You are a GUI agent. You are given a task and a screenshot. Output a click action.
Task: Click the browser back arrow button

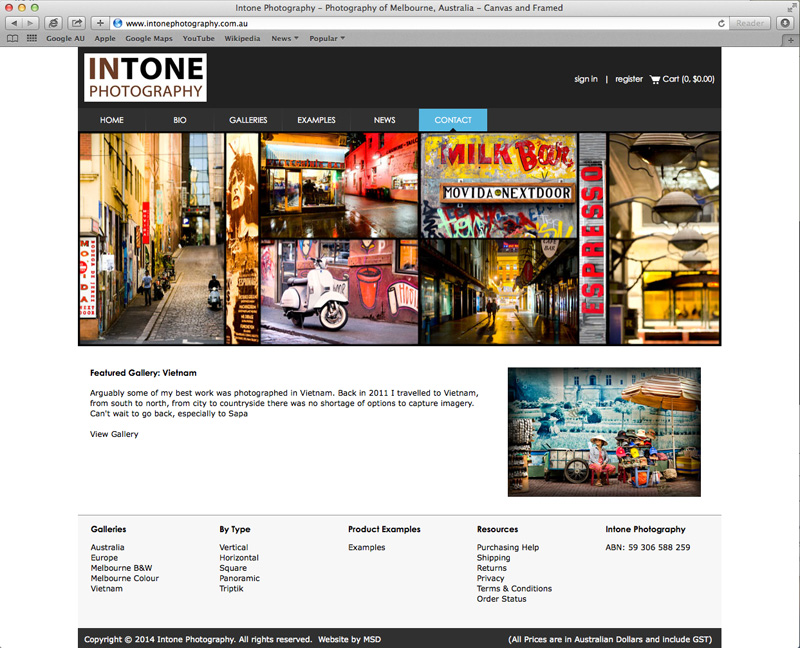(x=15, y=23)
